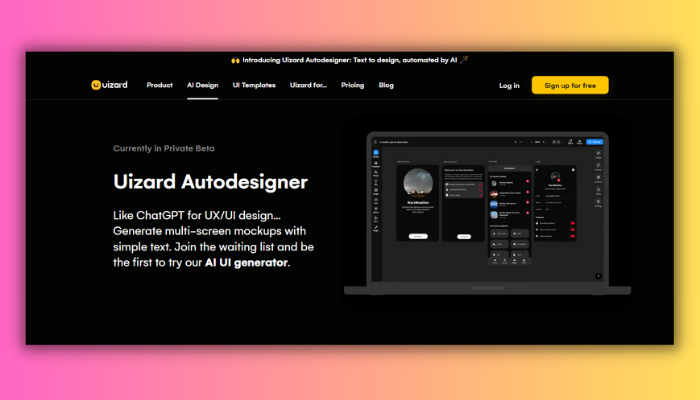The width and height of the screenshot is (700, 400).
Task: Open the Product menu
Action: [159, 85]
